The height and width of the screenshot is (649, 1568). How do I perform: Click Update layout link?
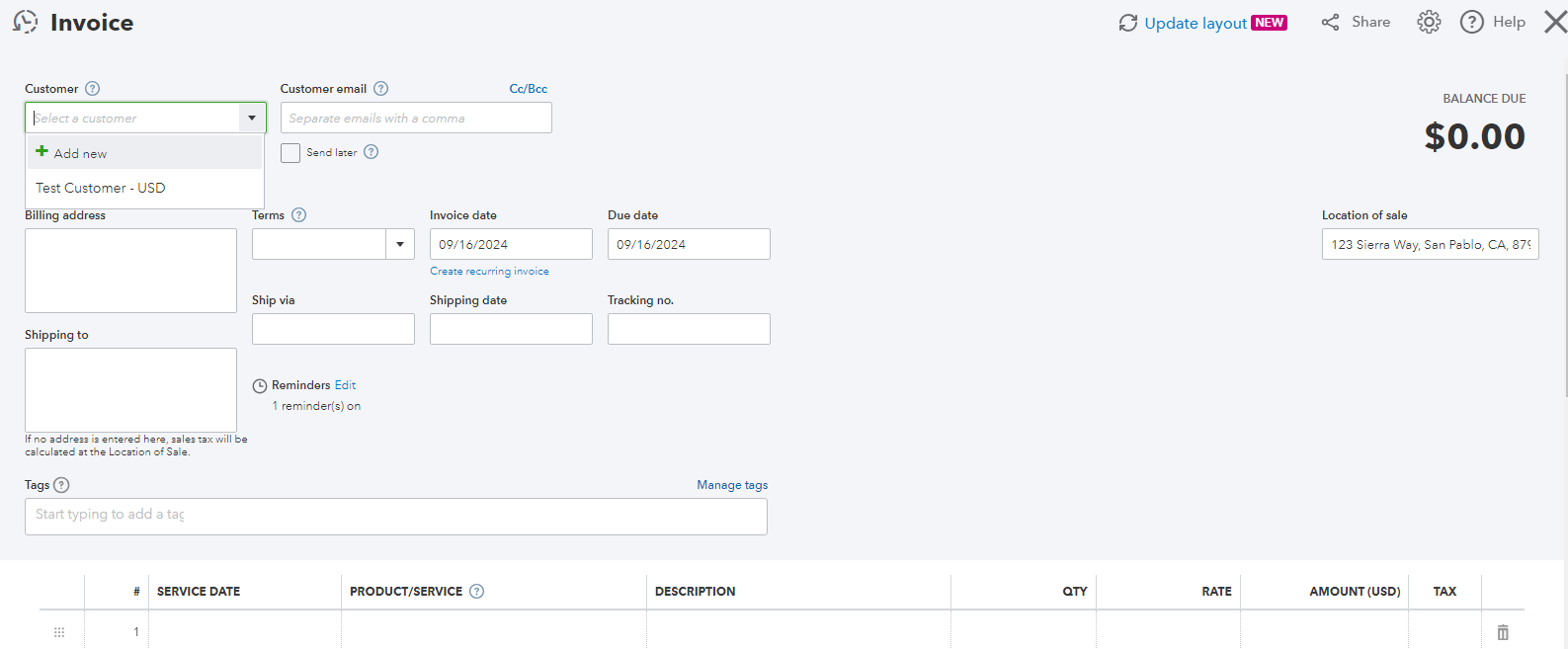(1195, 23)
